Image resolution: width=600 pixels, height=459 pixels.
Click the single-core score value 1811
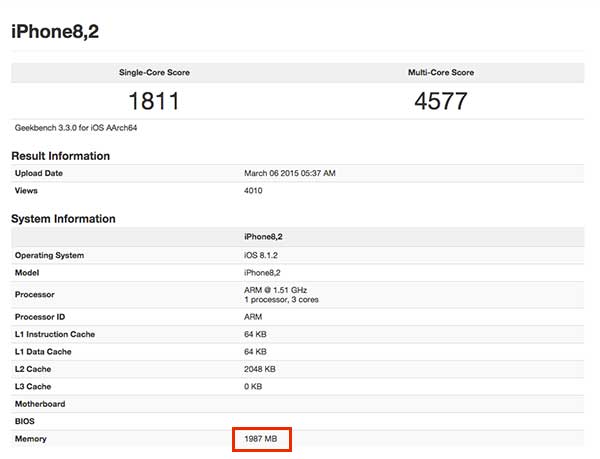pos(154,101)
